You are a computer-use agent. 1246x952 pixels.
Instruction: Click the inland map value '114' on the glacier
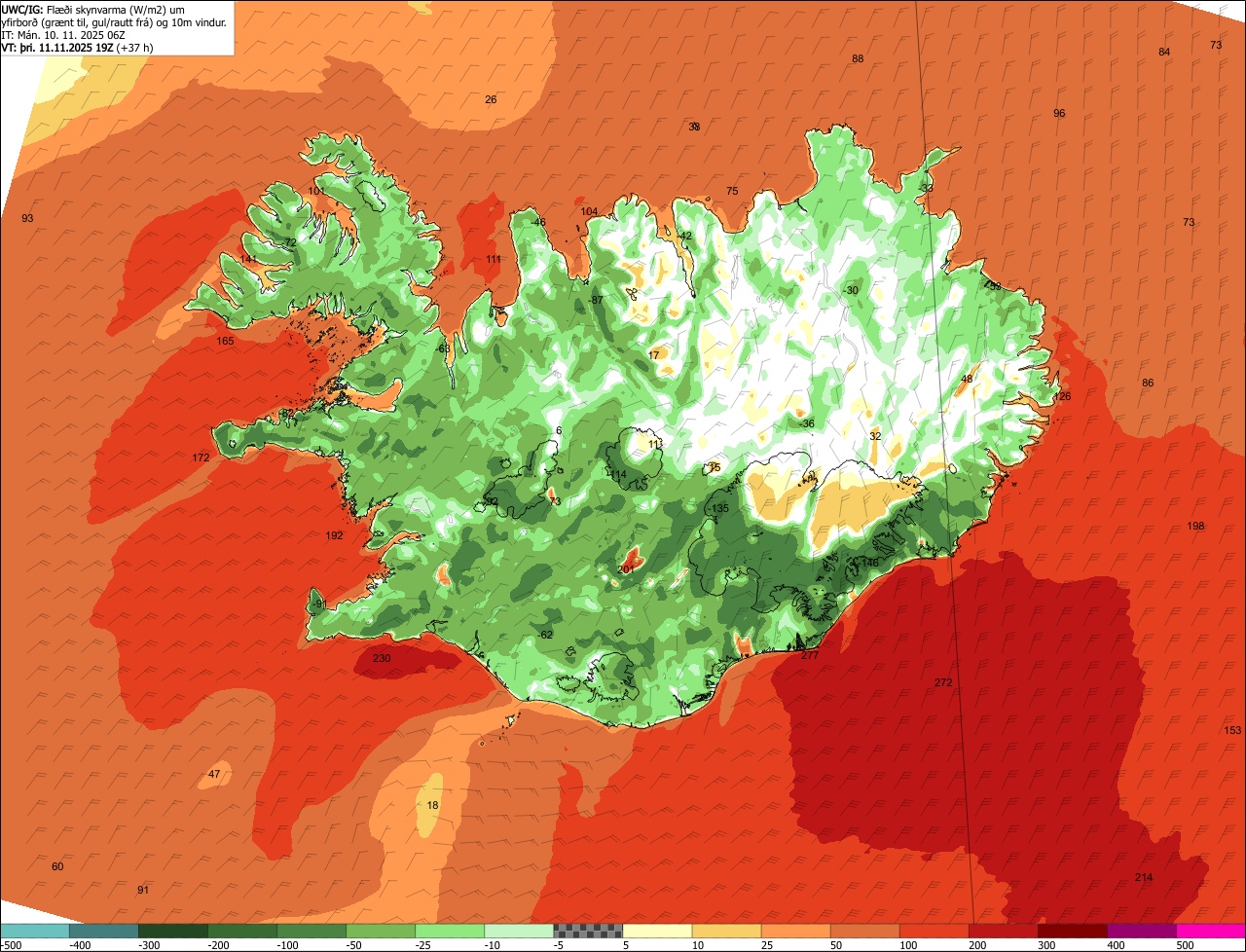(x=618, y=475)
